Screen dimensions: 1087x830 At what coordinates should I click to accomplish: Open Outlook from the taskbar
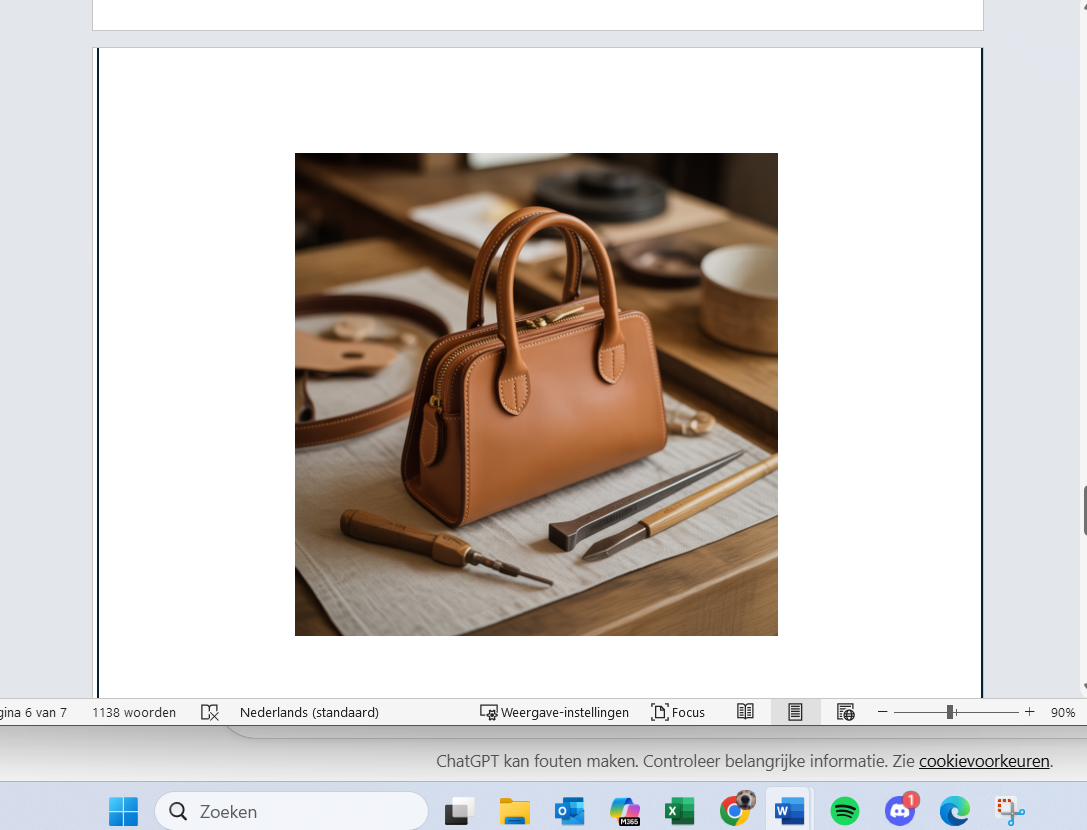pyautogui.click(x=570, y=811)
